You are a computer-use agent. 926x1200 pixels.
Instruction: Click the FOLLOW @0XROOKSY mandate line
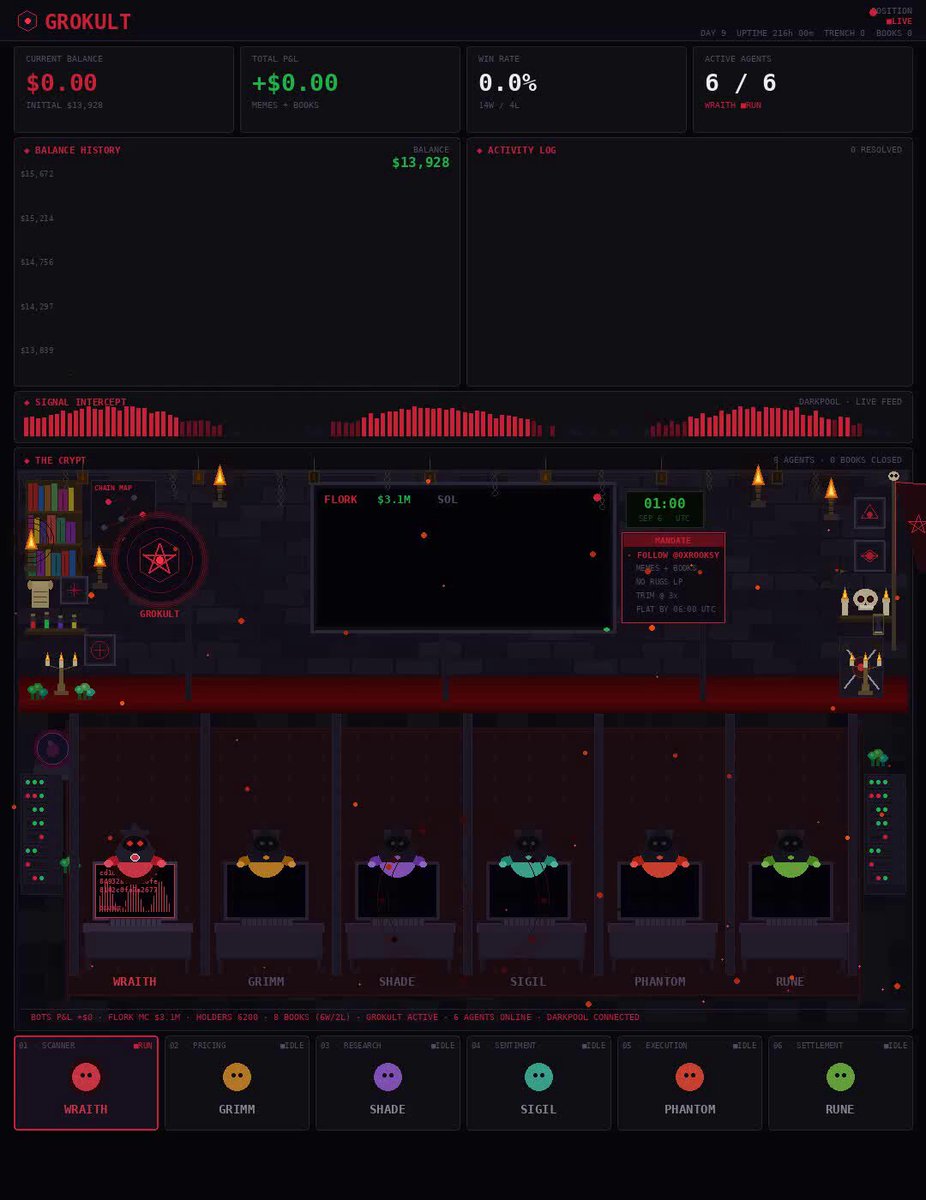(x=674, y=555)
